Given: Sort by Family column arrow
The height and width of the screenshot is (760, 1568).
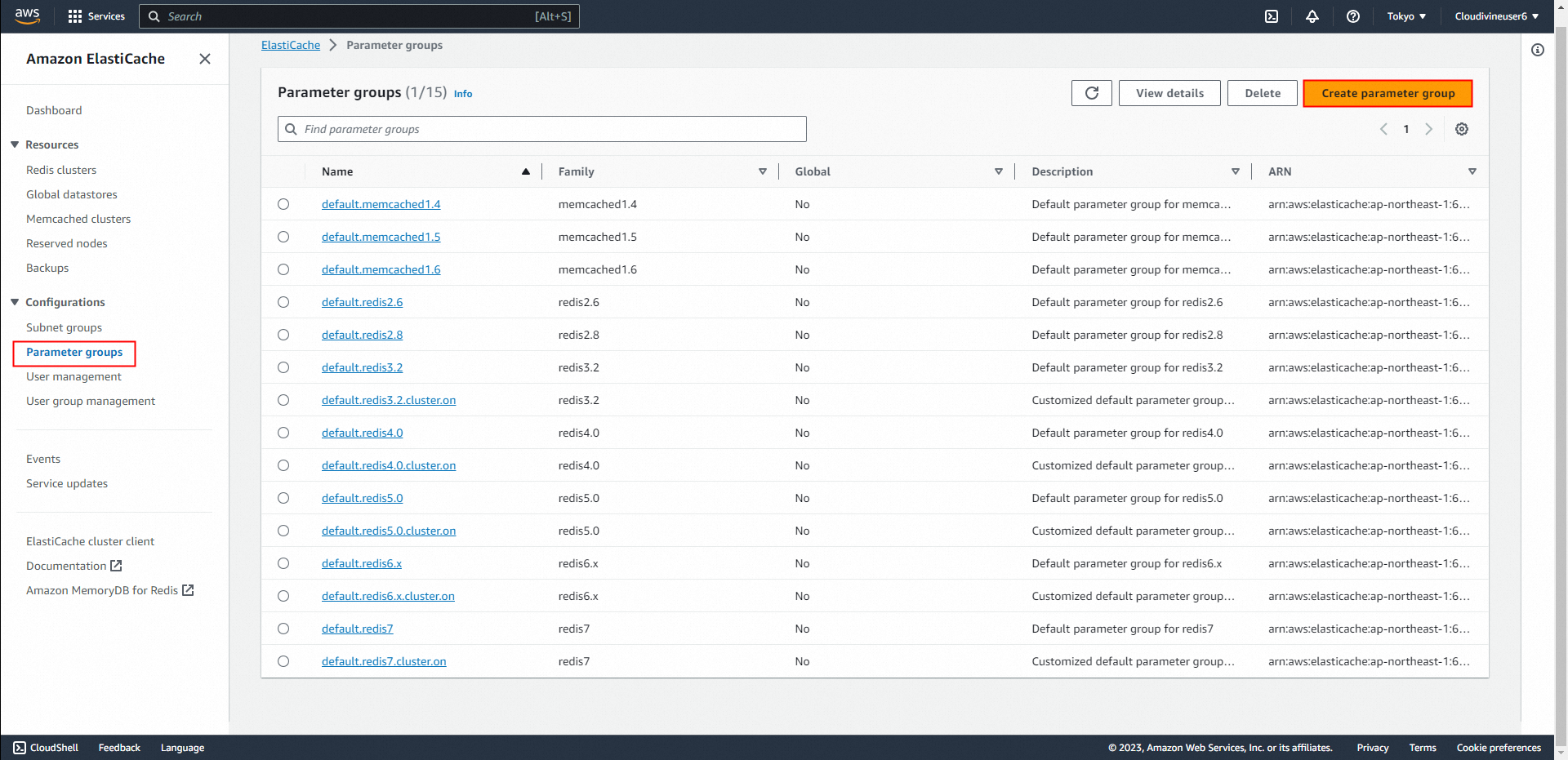Looking at the screenshot, I should (763, 171).
